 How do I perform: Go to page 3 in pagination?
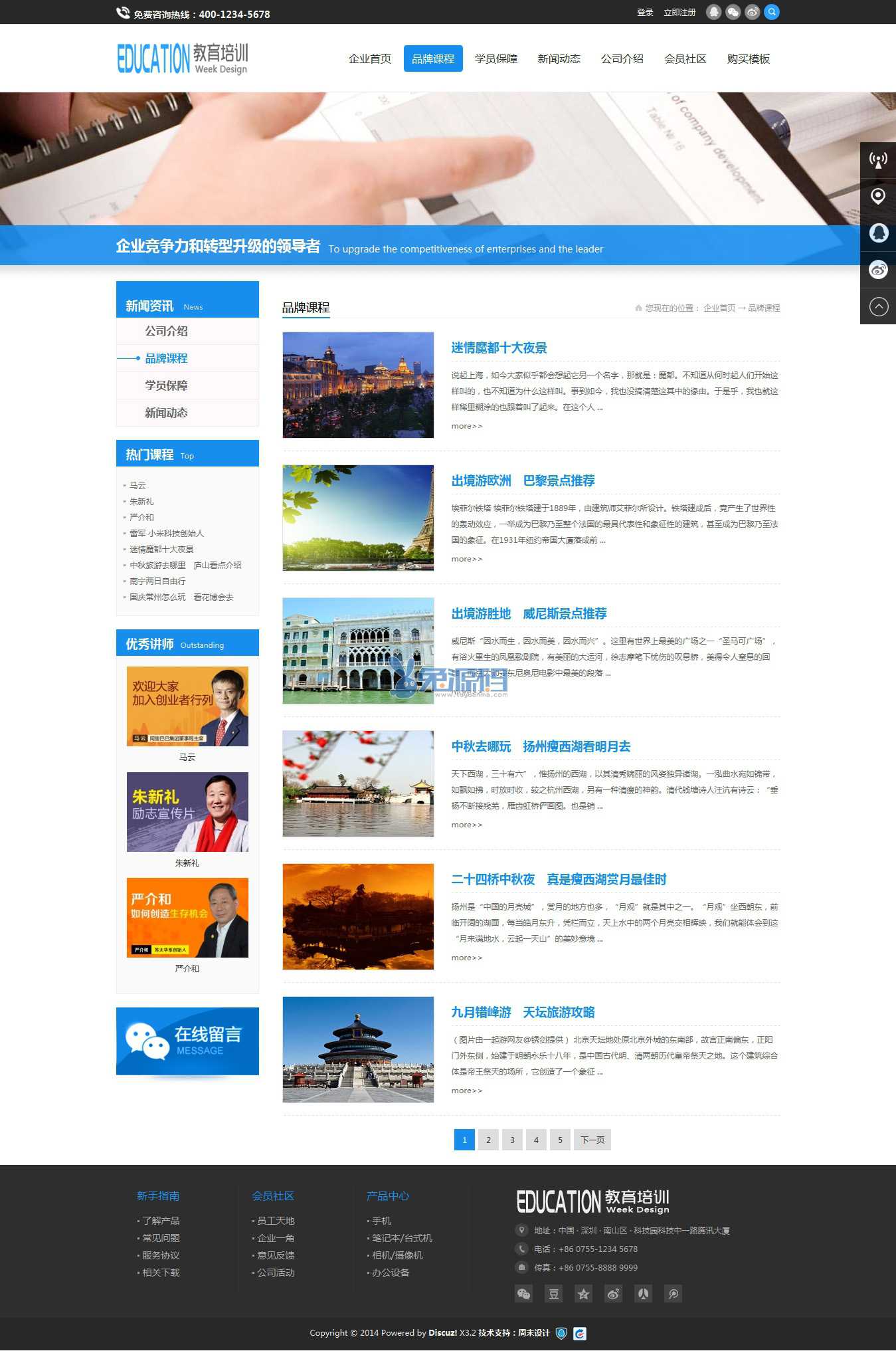click(x=512, y=1140)
